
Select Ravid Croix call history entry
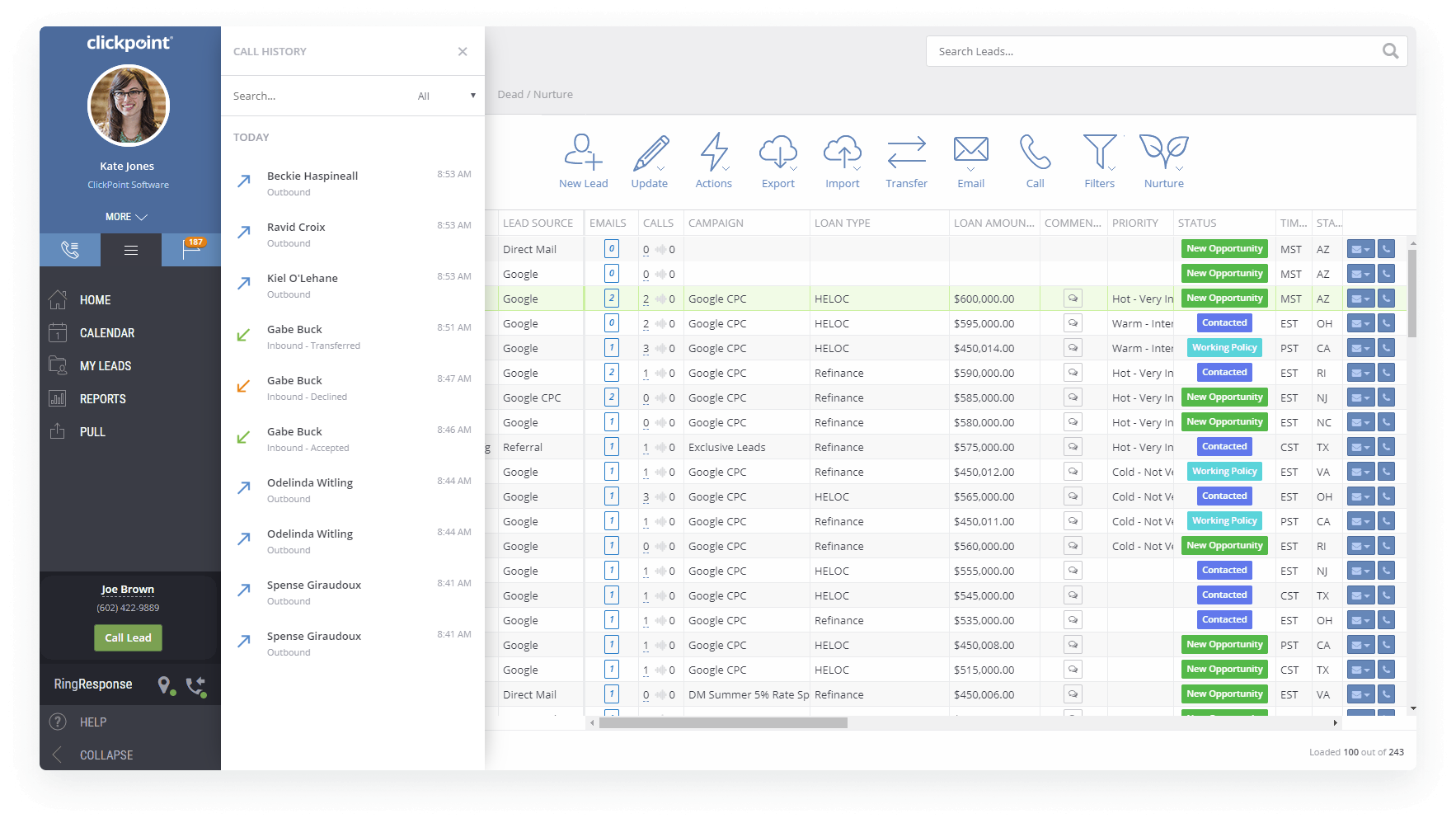tap(353, 234)
